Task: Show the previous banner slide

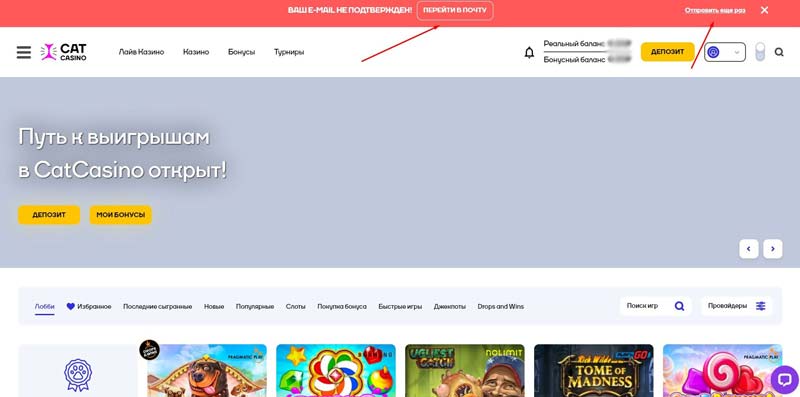Action: (x=748, y=249)
